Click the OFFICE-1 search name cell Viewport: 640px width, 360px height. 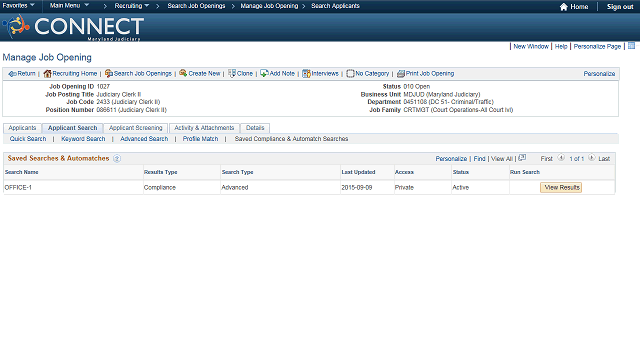pos(18,188)
